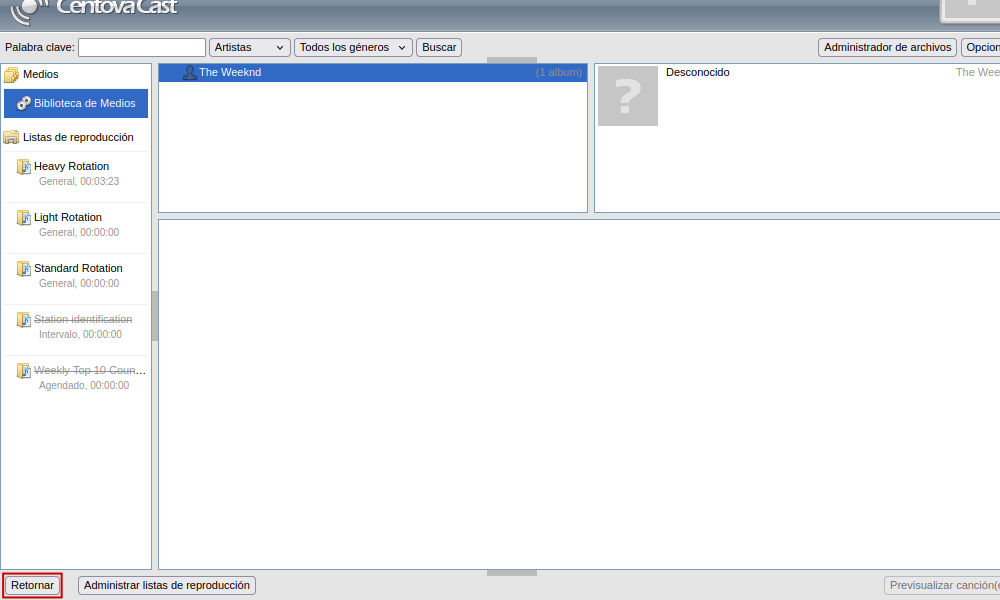
Task: Open the Administrador de archivos
Action: tap(887, 48)
